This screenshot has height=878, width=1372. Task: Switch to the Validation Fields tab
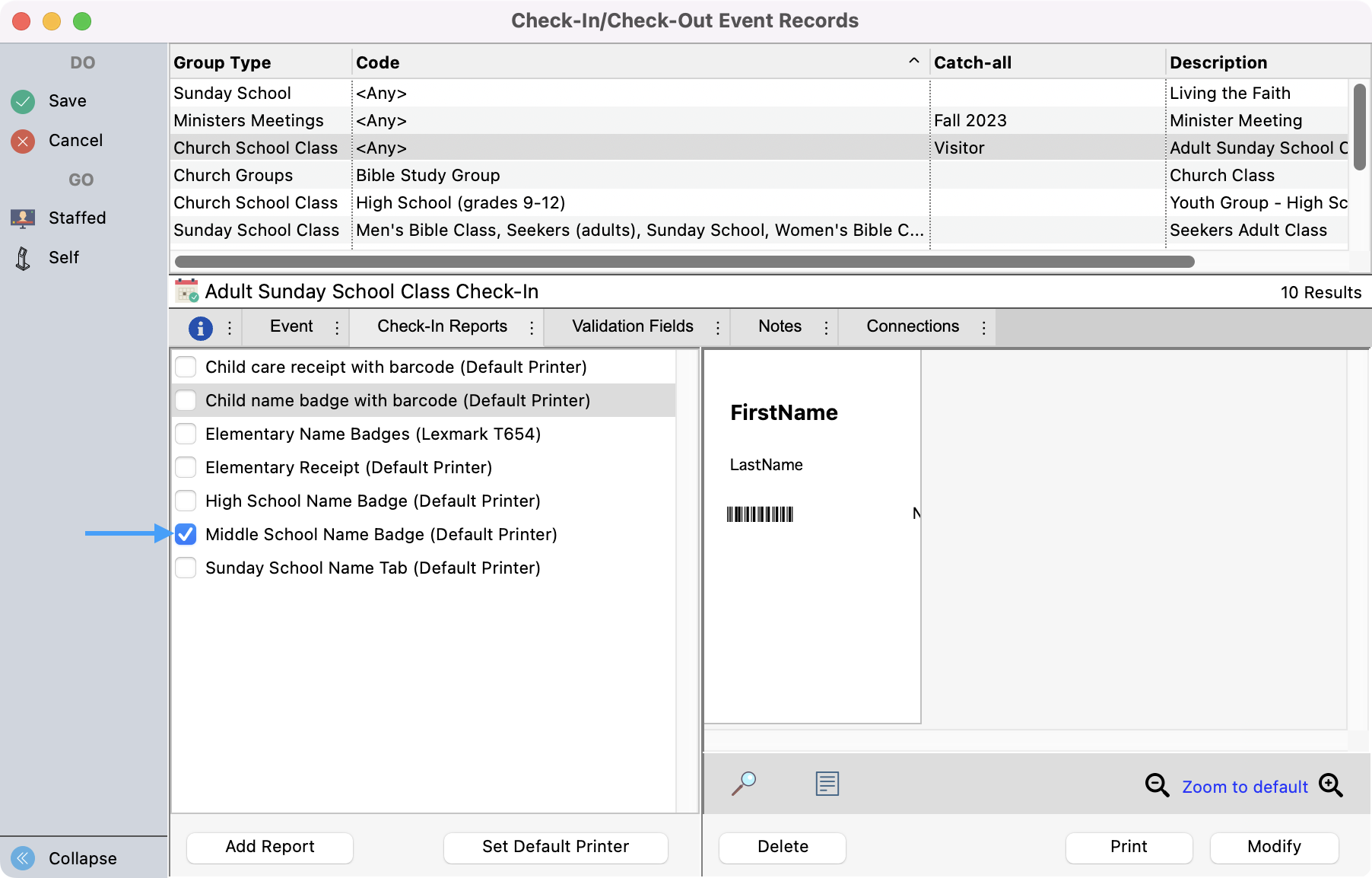(x=632, y=327)
